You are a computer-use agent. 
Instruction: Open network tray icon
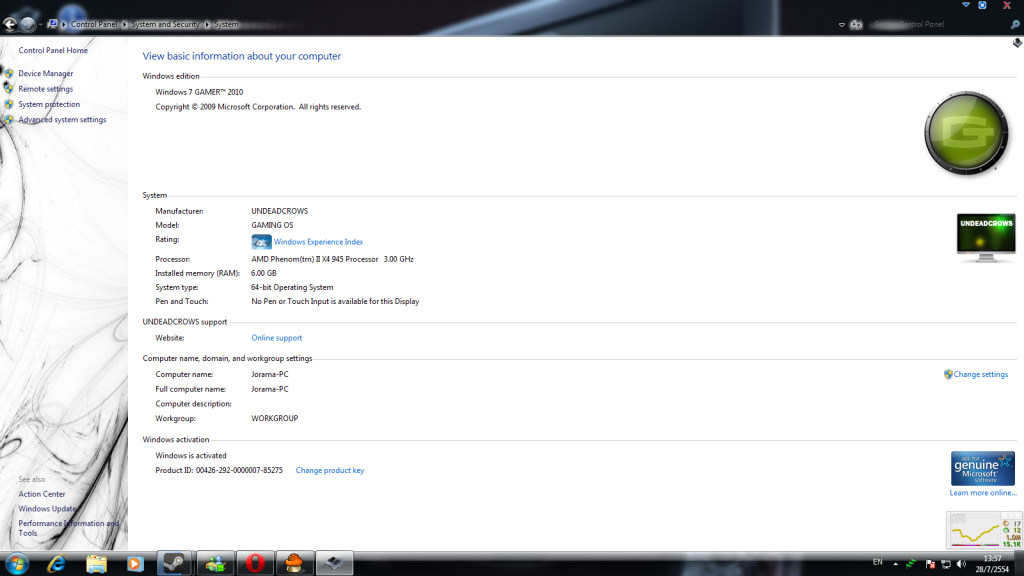pos(946,564)
